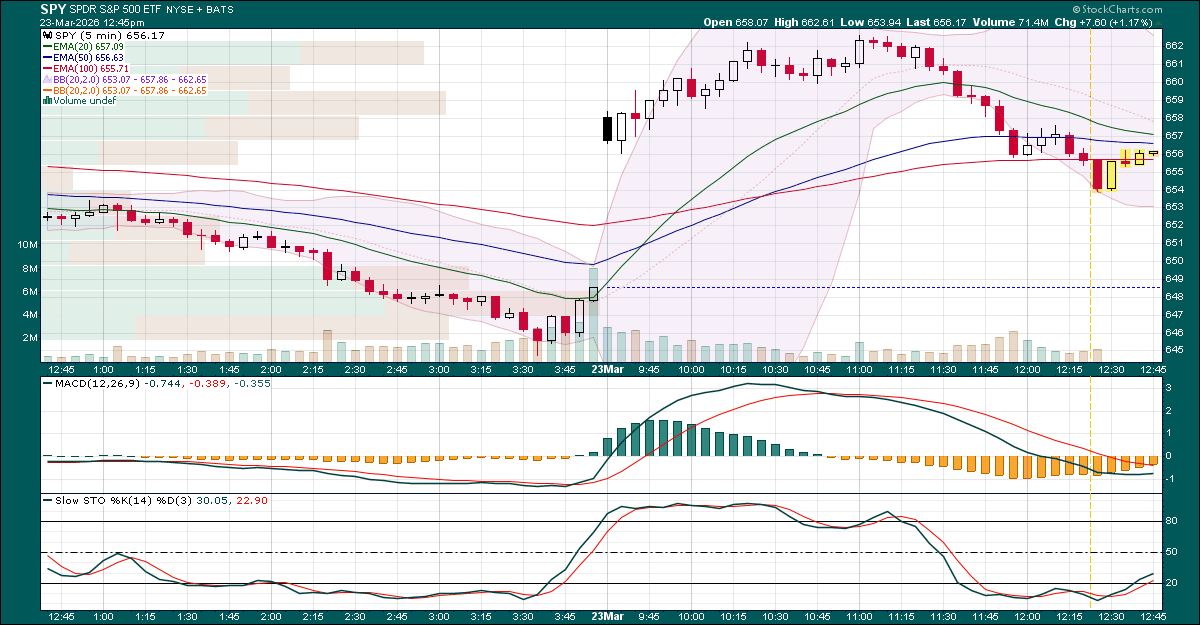
Task: Click the -1 MACD axis label
Action: coord(1172,478)
